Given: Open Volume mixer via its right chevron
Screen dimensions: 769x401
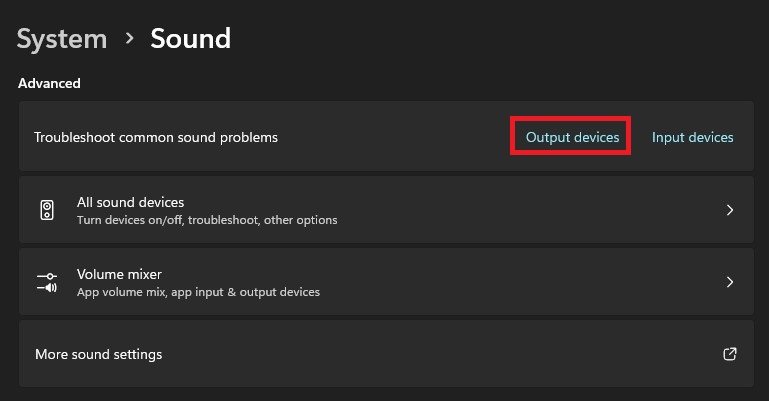Looking at the screenshot, I should point(730,282).
